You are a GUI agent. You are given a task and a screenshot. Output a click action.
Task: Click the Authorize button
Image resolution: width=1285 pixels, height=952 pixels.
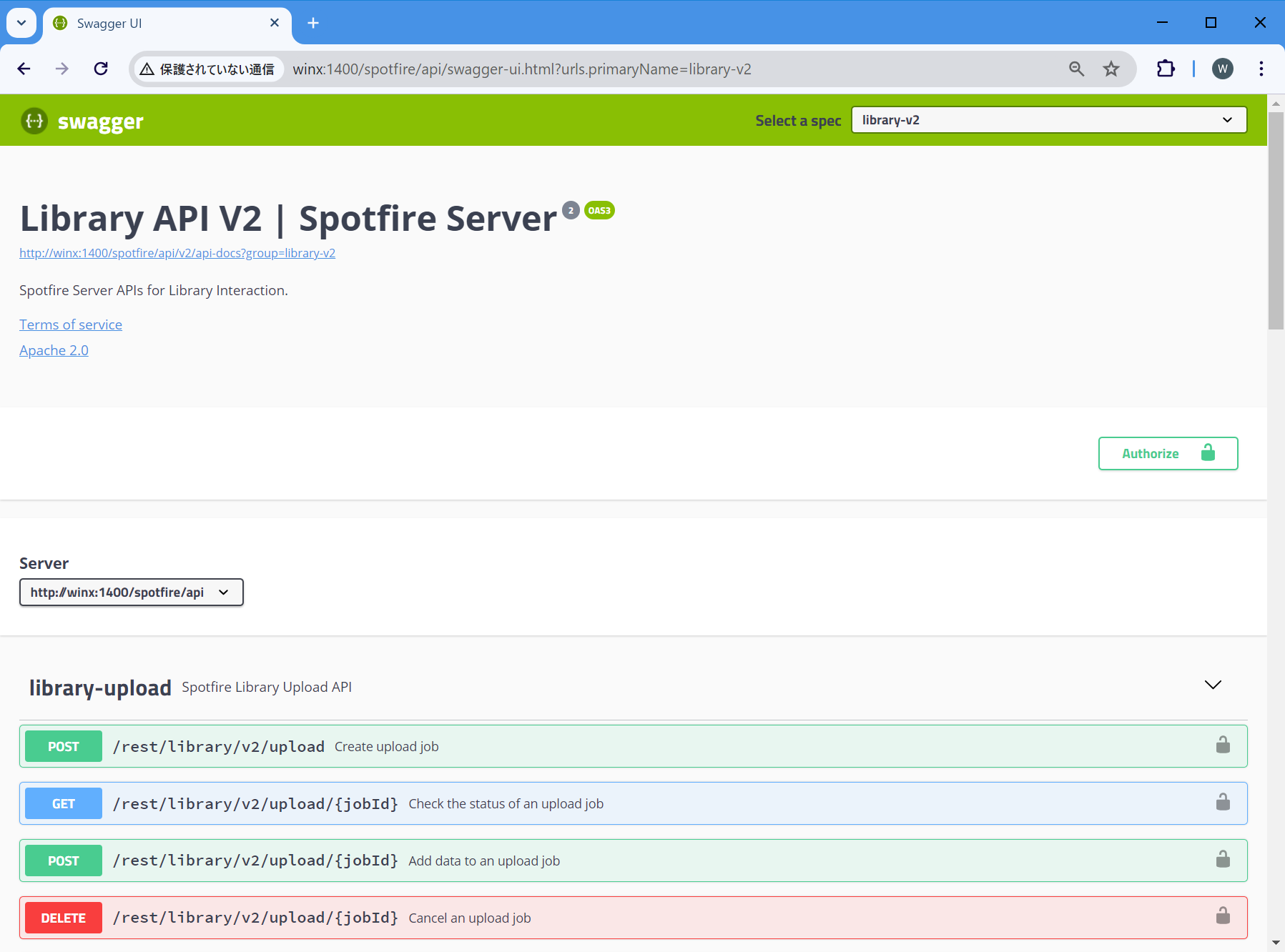pos(1168,454)
